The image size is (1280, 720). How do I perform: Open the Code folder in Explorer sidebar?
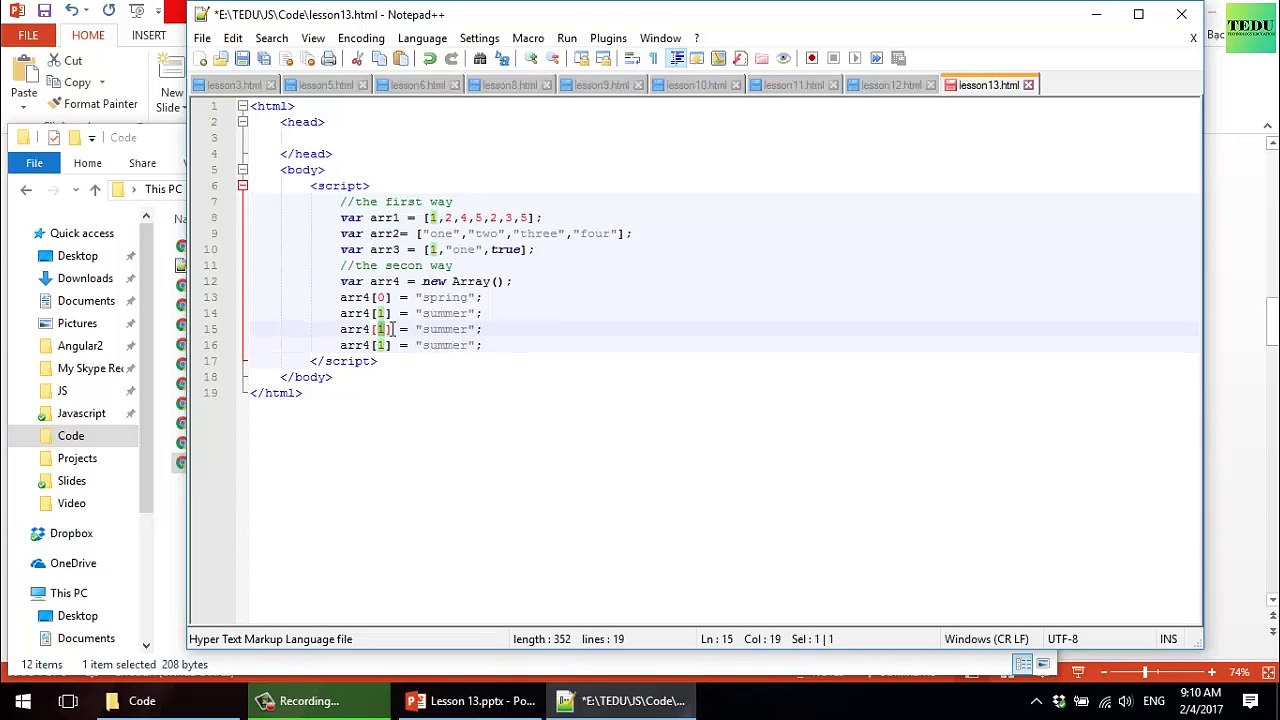click(x=71, y=436)
